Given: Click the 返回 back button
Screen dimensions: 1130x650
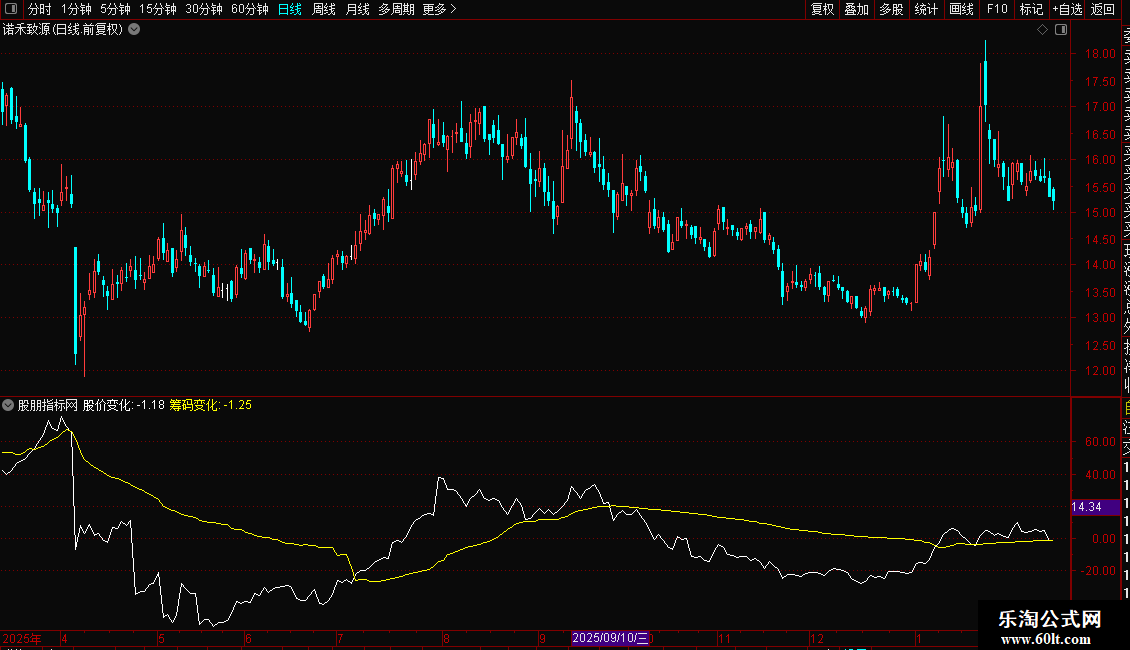Looking at the screenshot, I should click(1103, 9).
